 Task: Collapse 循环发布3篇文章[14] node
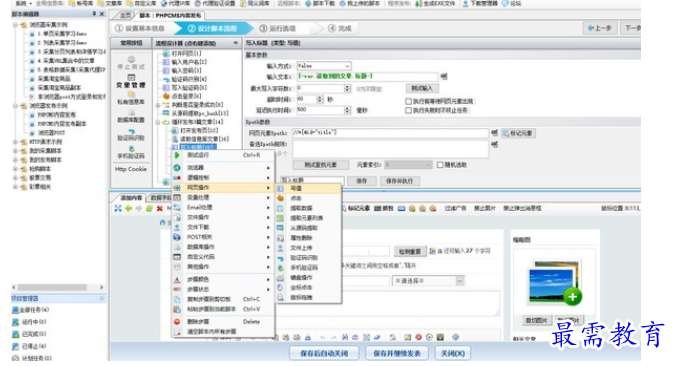coord(158,122)
